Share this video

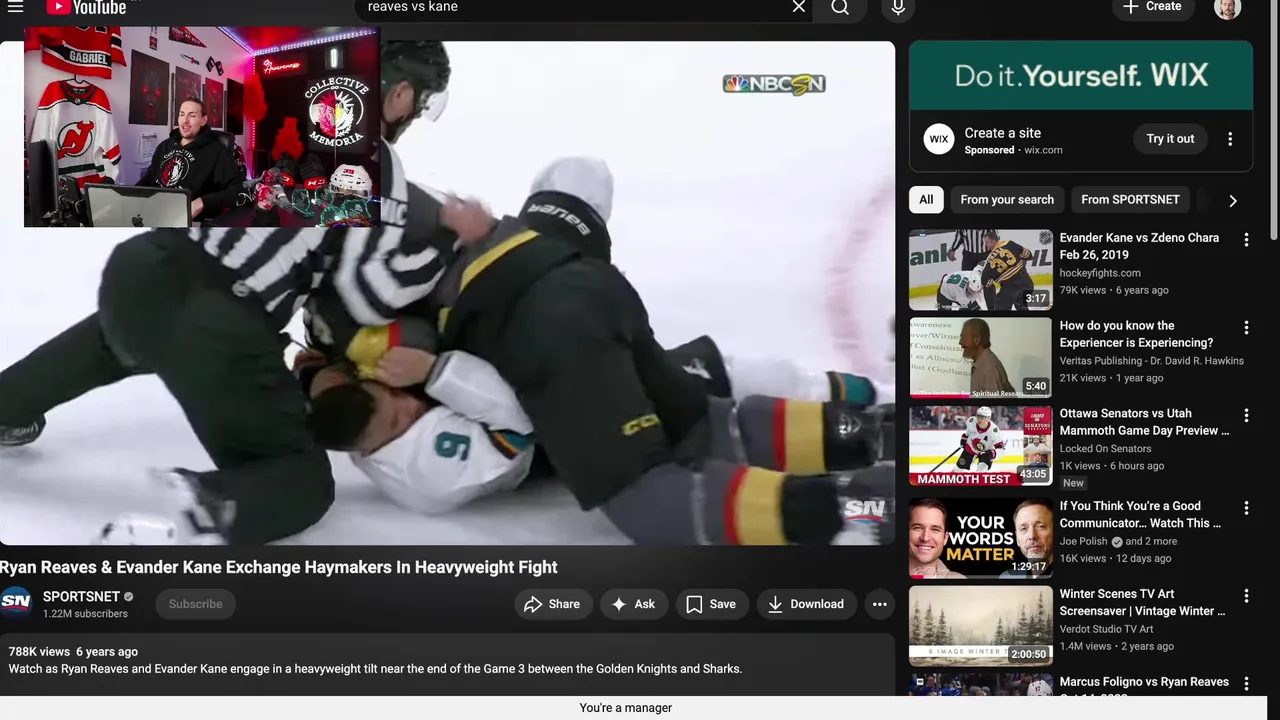552,604
